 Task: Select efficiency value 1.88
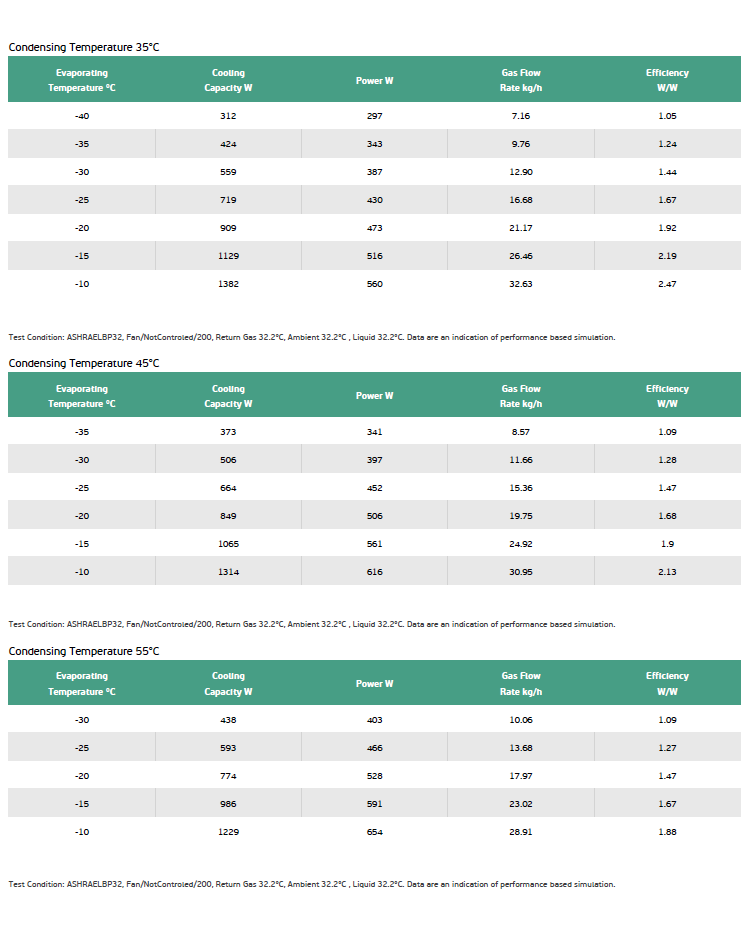[x=667, y=832]
